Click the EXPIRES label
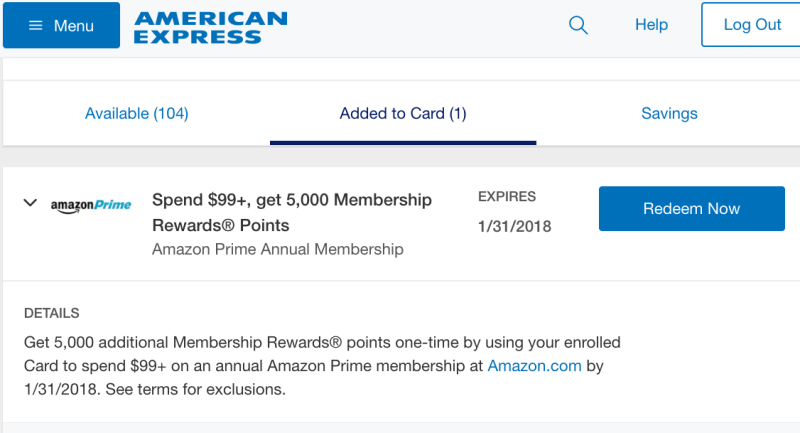Screen dimensions: 800x433 tap(507, 197)
